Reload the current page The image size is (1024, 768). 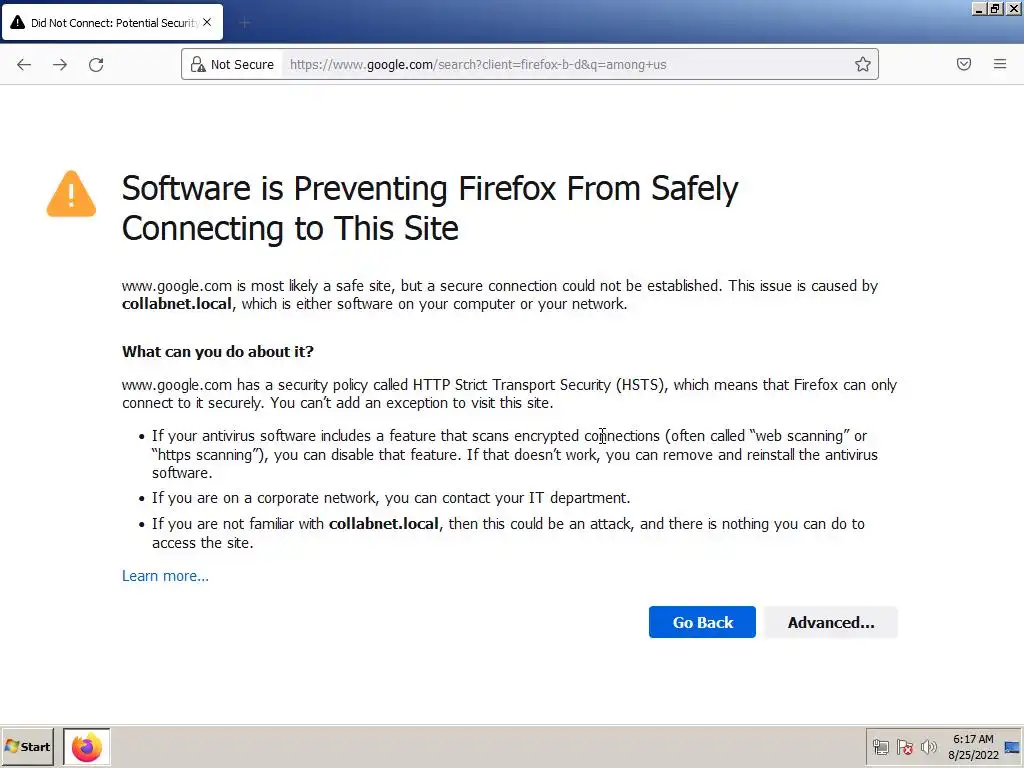[96, 65]
